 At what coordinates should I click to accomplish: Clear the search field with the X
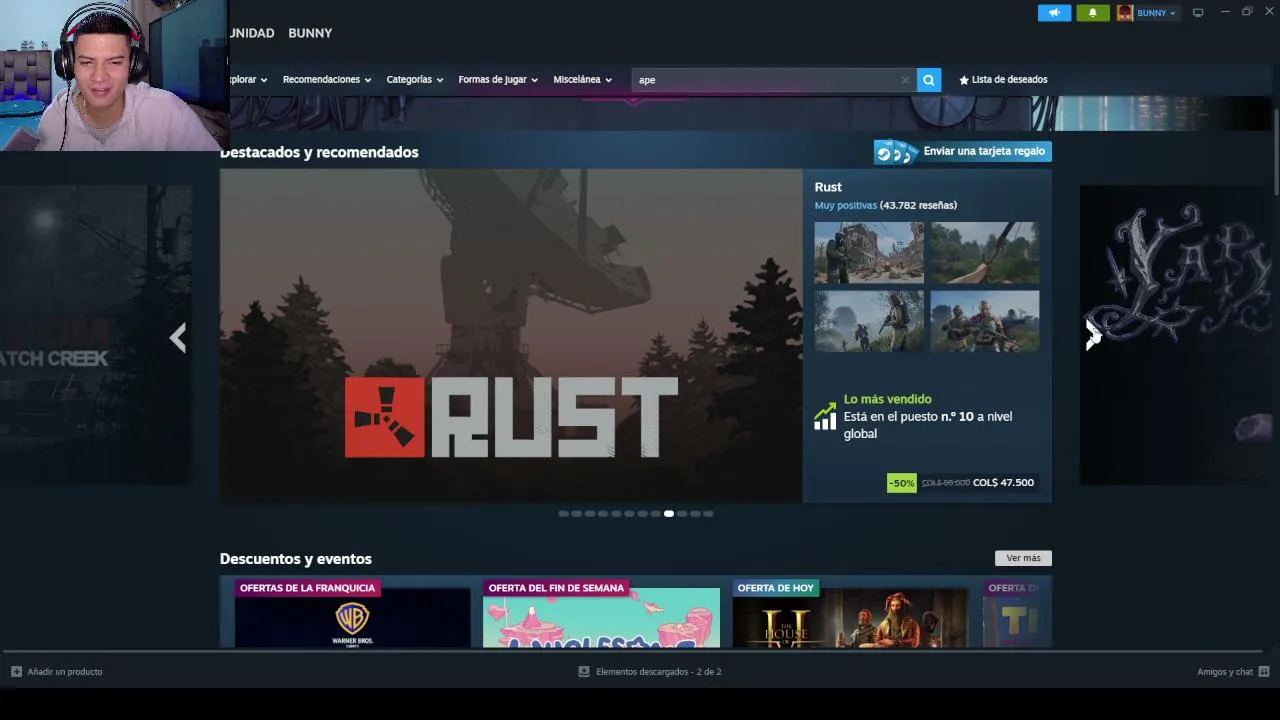[905, 80]
